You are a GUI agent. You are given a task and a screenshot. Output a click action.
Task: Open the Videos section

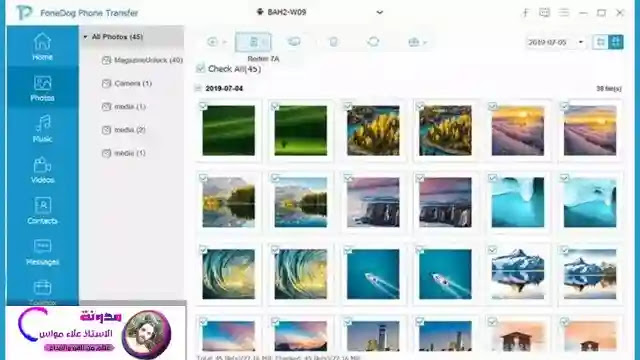click(x=42, y=170)
